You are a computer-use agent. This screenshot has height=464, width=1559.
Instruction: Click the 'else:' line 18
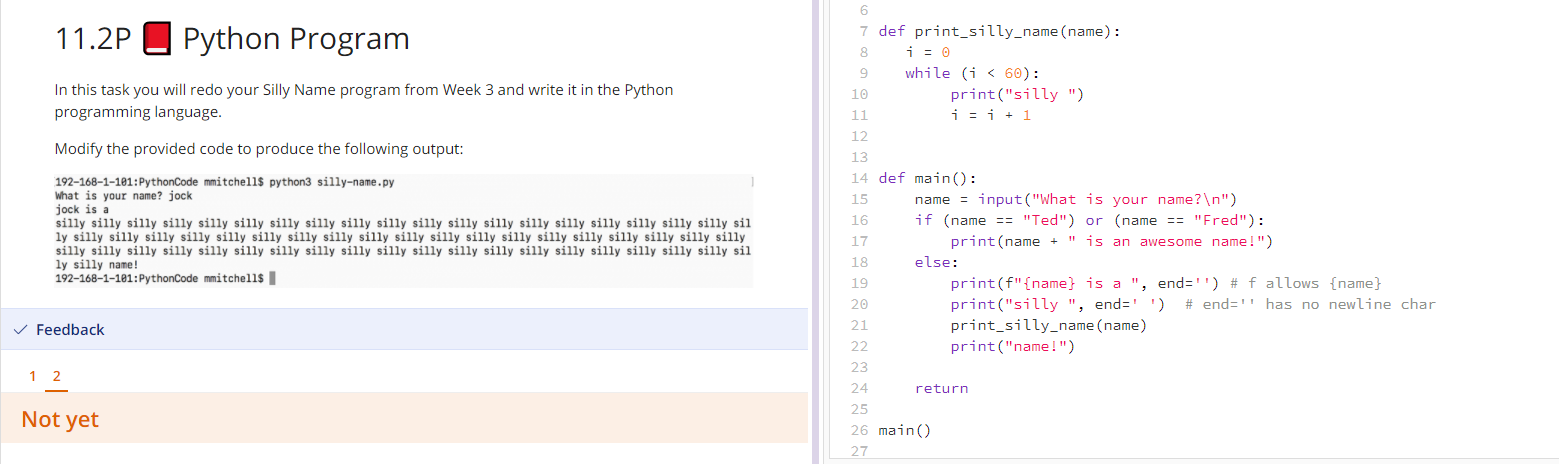(x=936, y=262)
